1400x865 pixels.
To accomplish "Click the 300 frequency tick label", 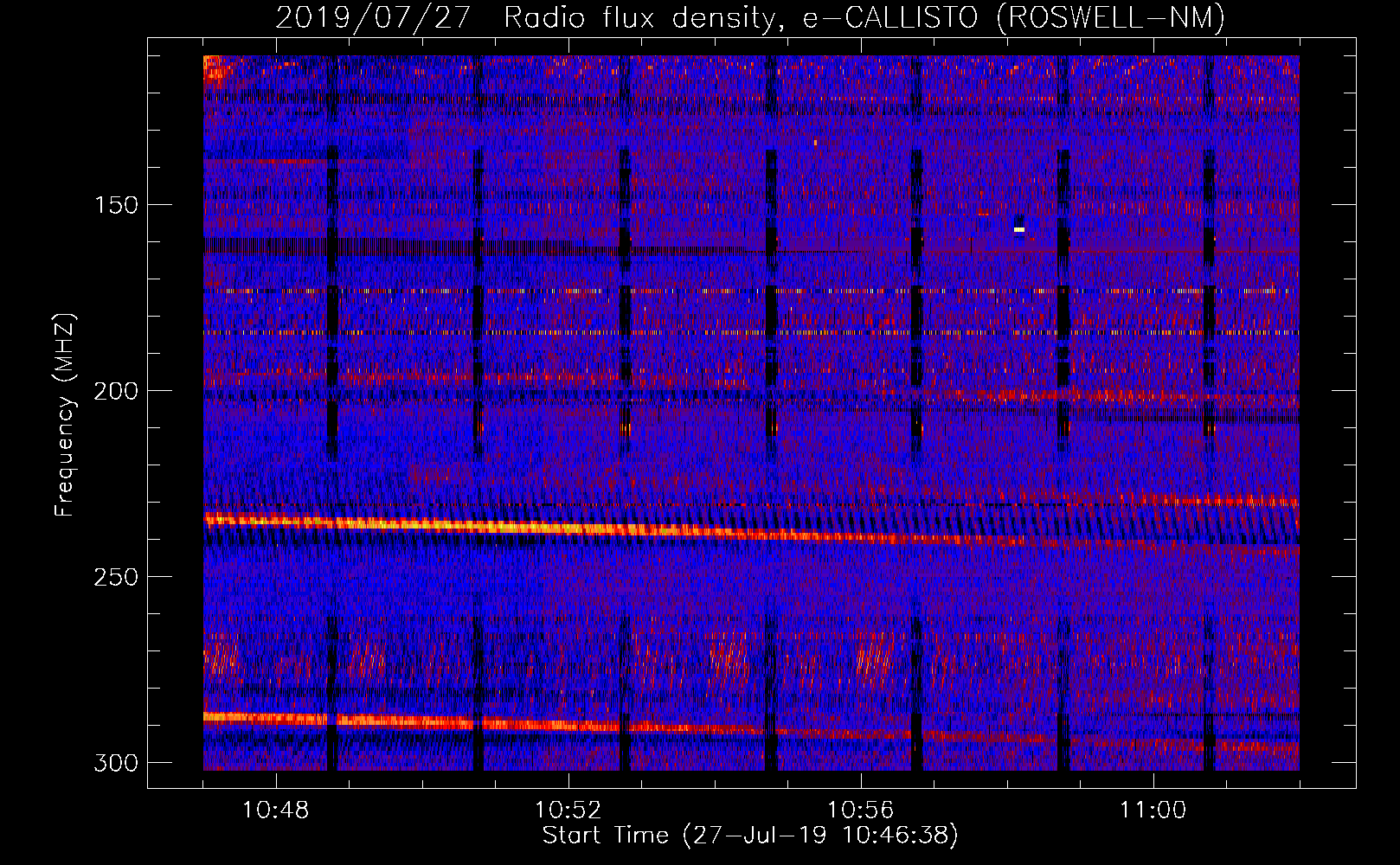I will click(116, 763).
